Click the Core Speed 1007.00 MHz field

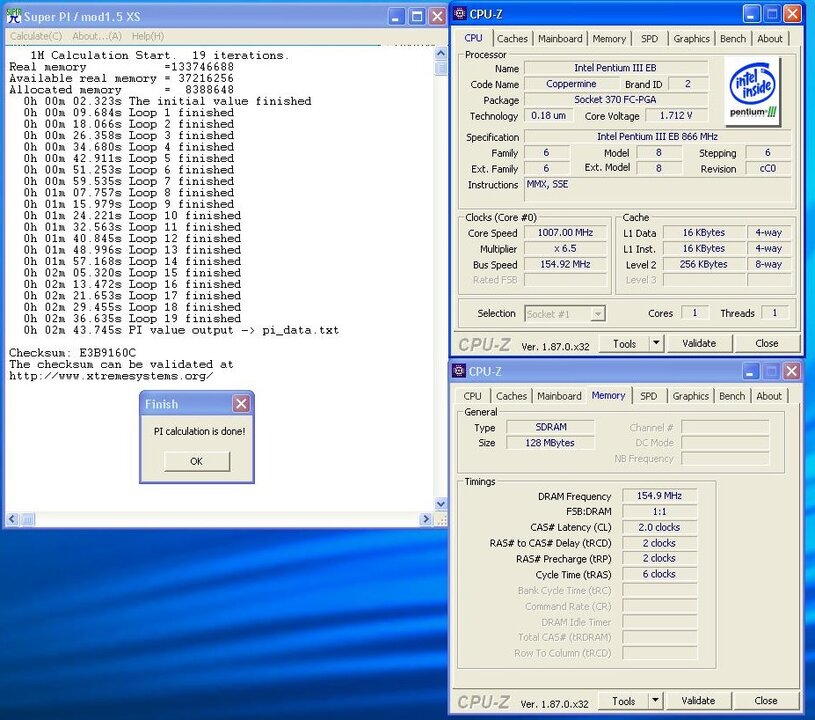[565, 233]
